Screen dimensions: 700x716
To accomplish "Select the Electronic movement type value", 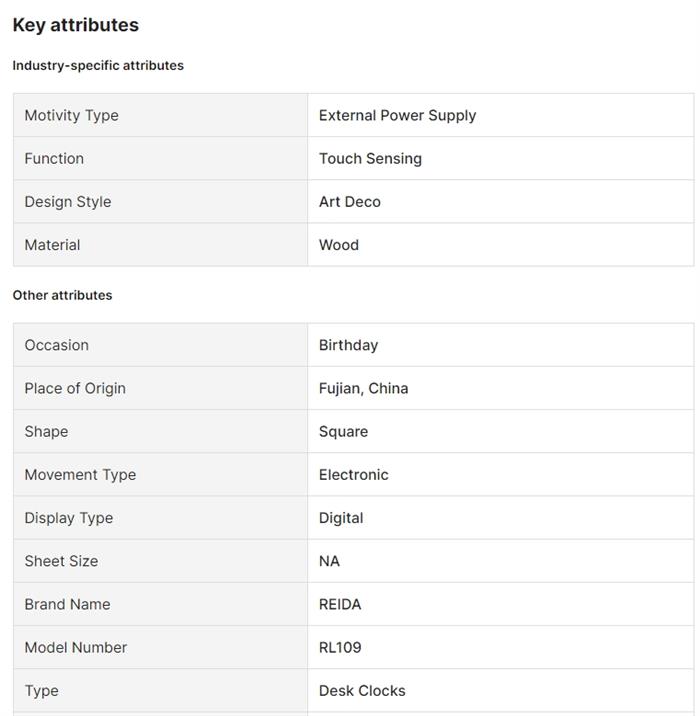I will point(354,474).
